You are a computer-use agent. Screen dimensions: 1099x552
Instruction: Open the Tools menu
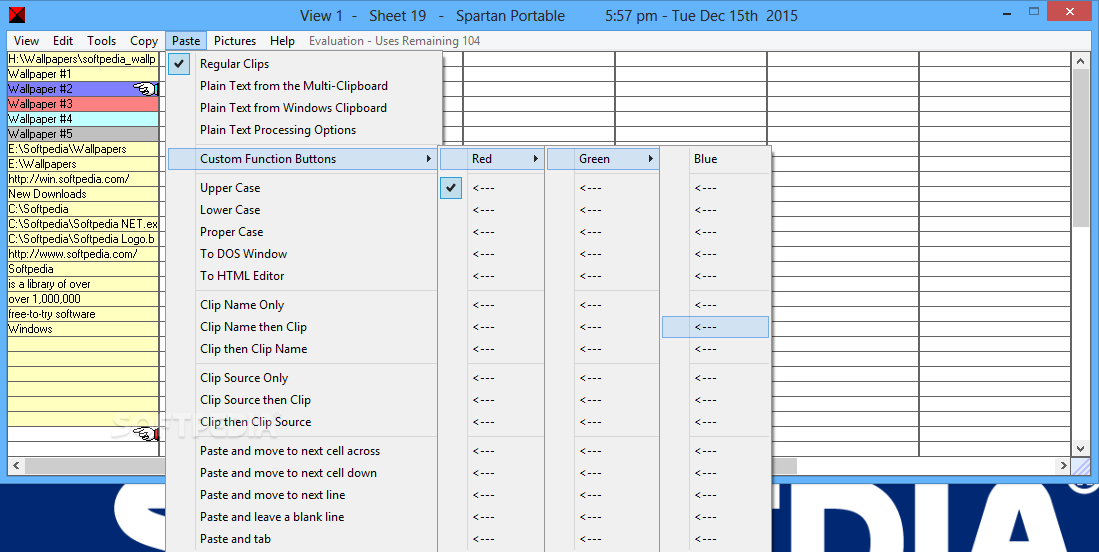click(102, 41)
